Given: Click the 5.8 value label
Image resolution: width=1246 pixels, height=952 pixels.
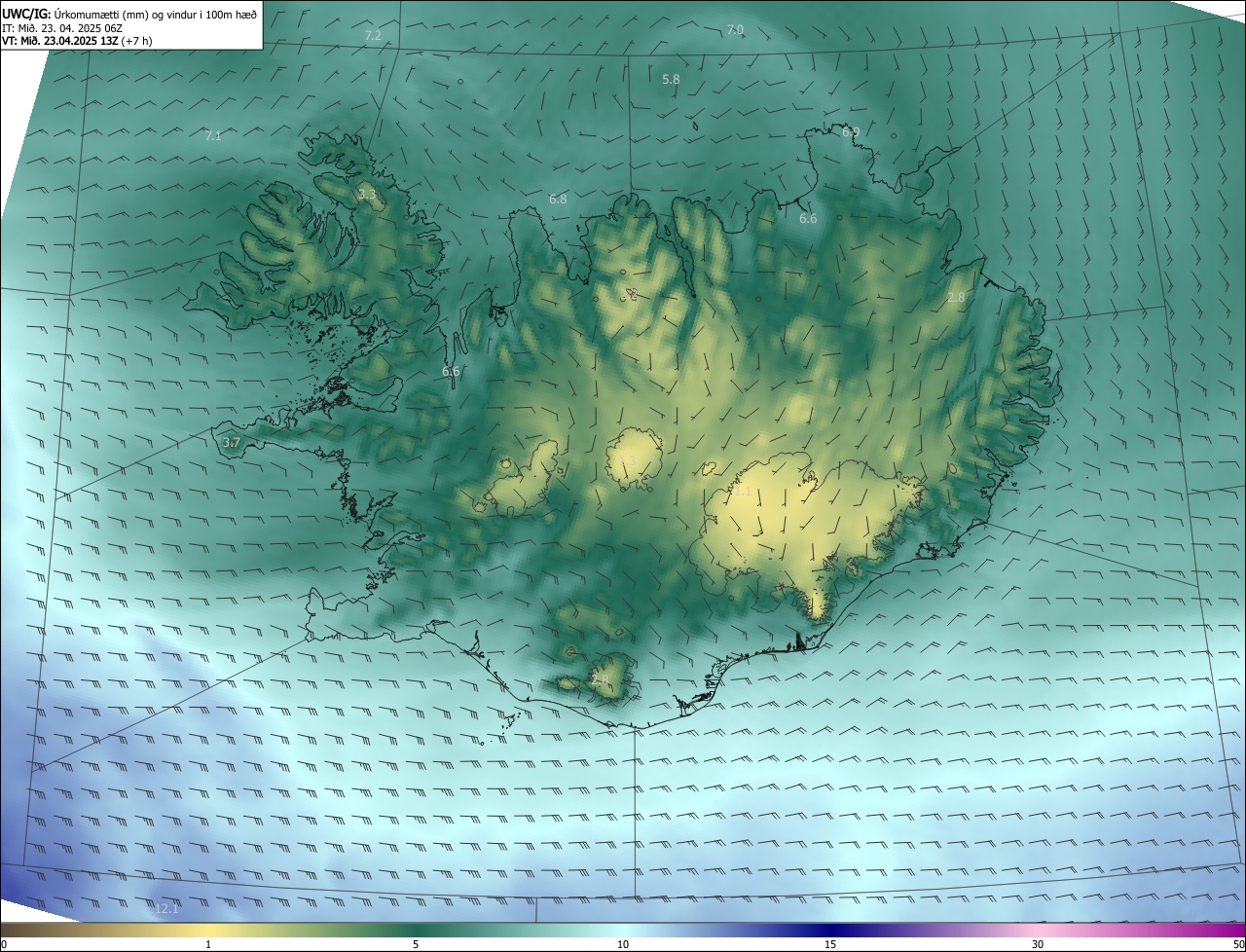Looking at the screenshot, I should [x=671, y=79].
